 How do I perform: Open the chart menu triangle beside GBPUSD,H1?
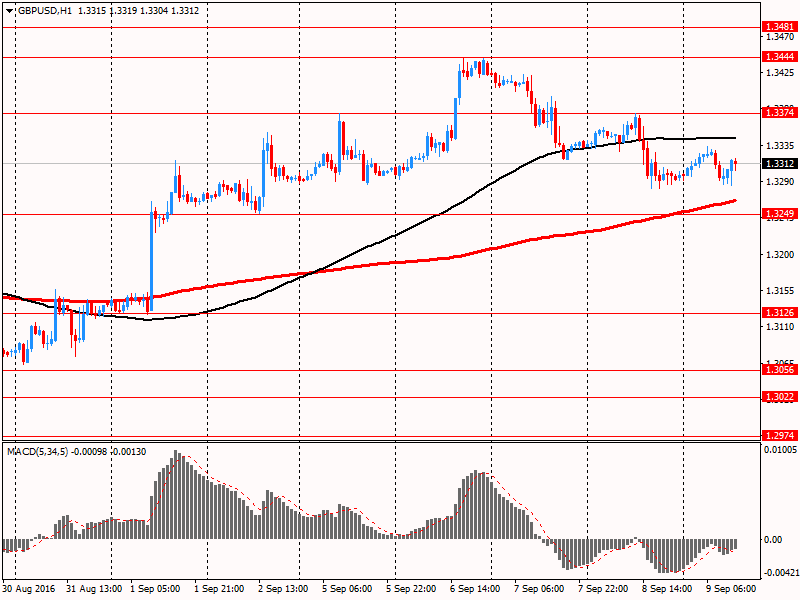10,11
